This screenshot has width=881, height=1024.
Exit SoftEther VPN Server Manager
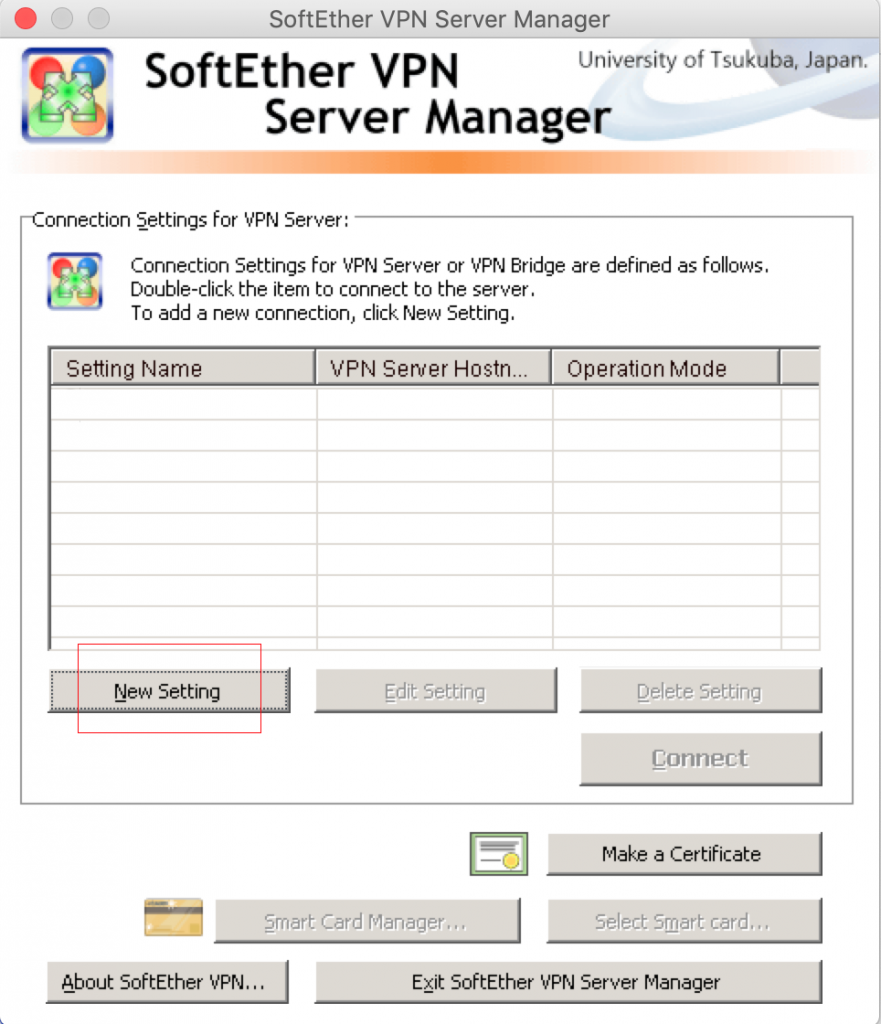click(568, 982)
